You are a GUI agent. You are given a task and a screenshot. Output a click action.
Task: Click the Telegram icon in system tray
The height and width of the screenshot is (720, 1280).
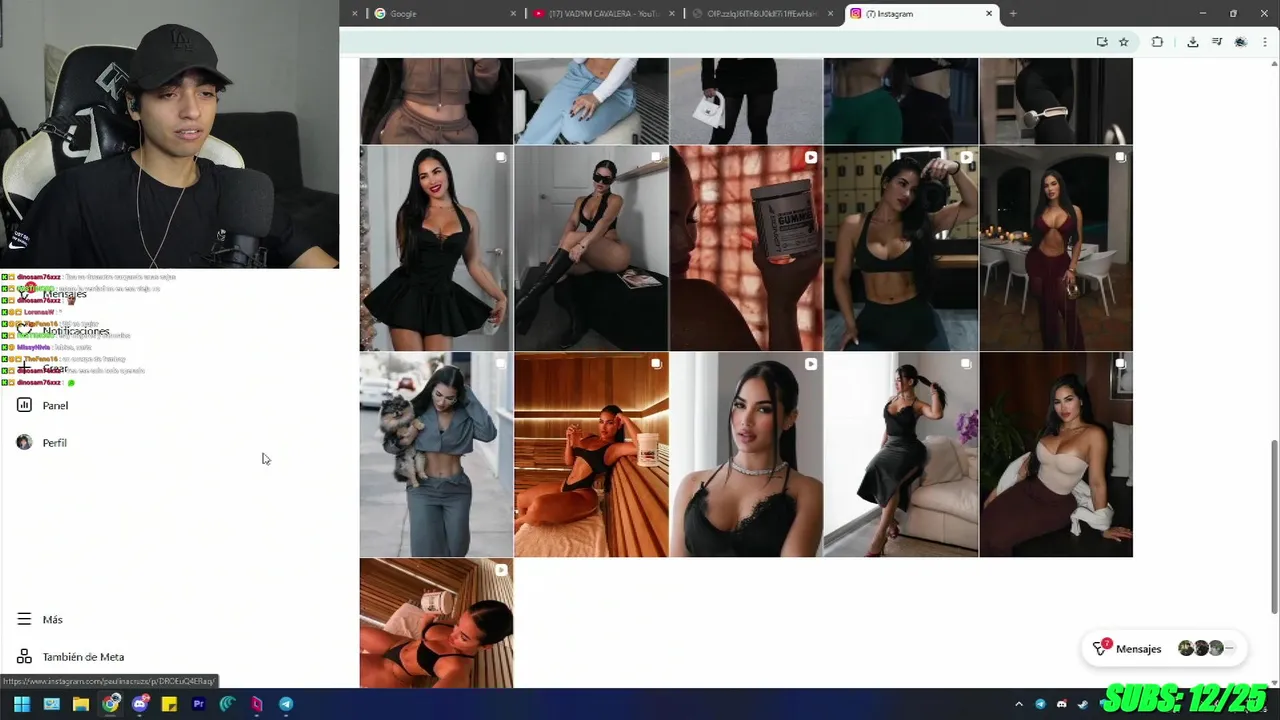point(1040,704)
